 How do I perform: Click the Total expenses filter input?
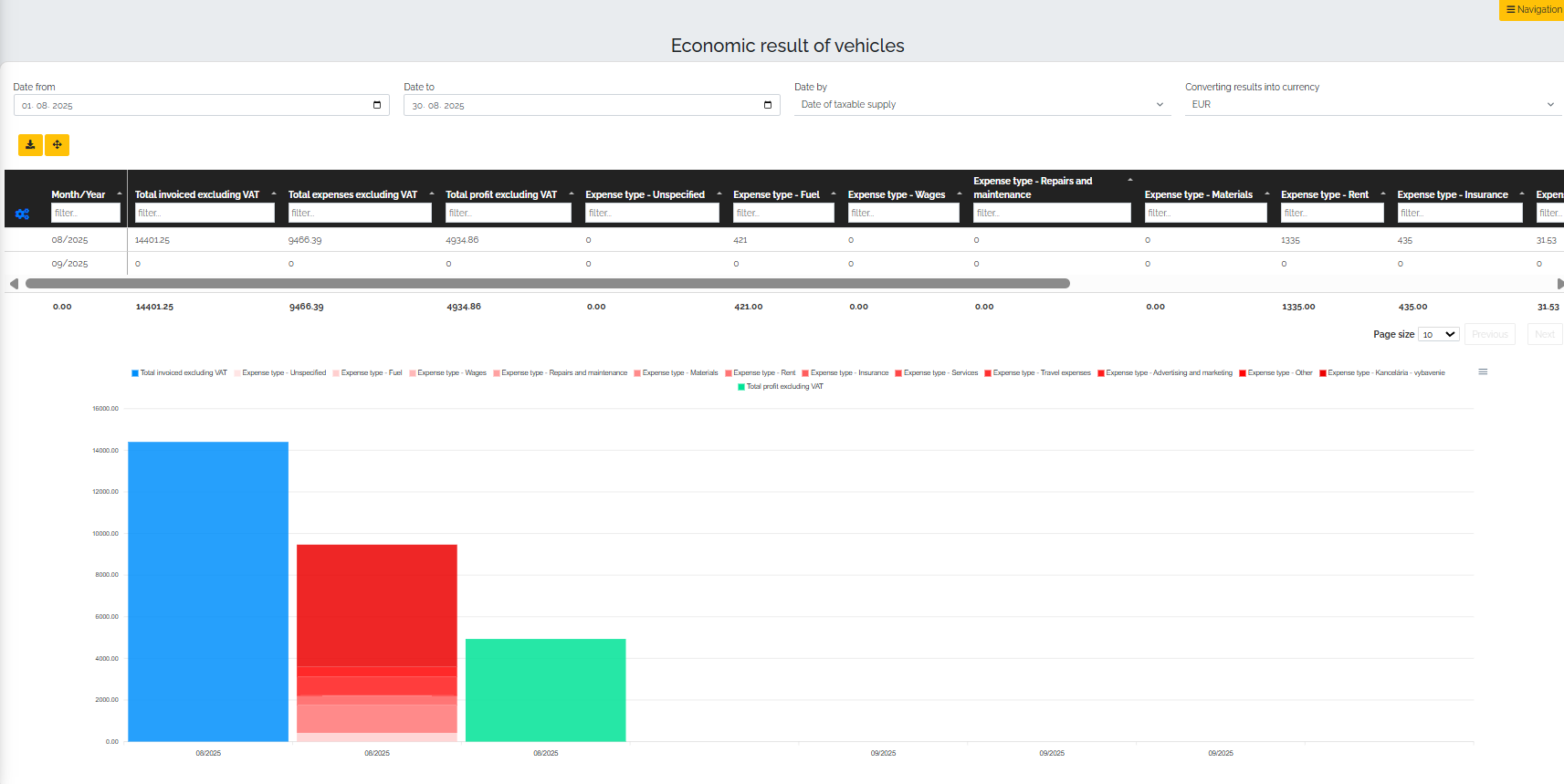coord(360,213)
